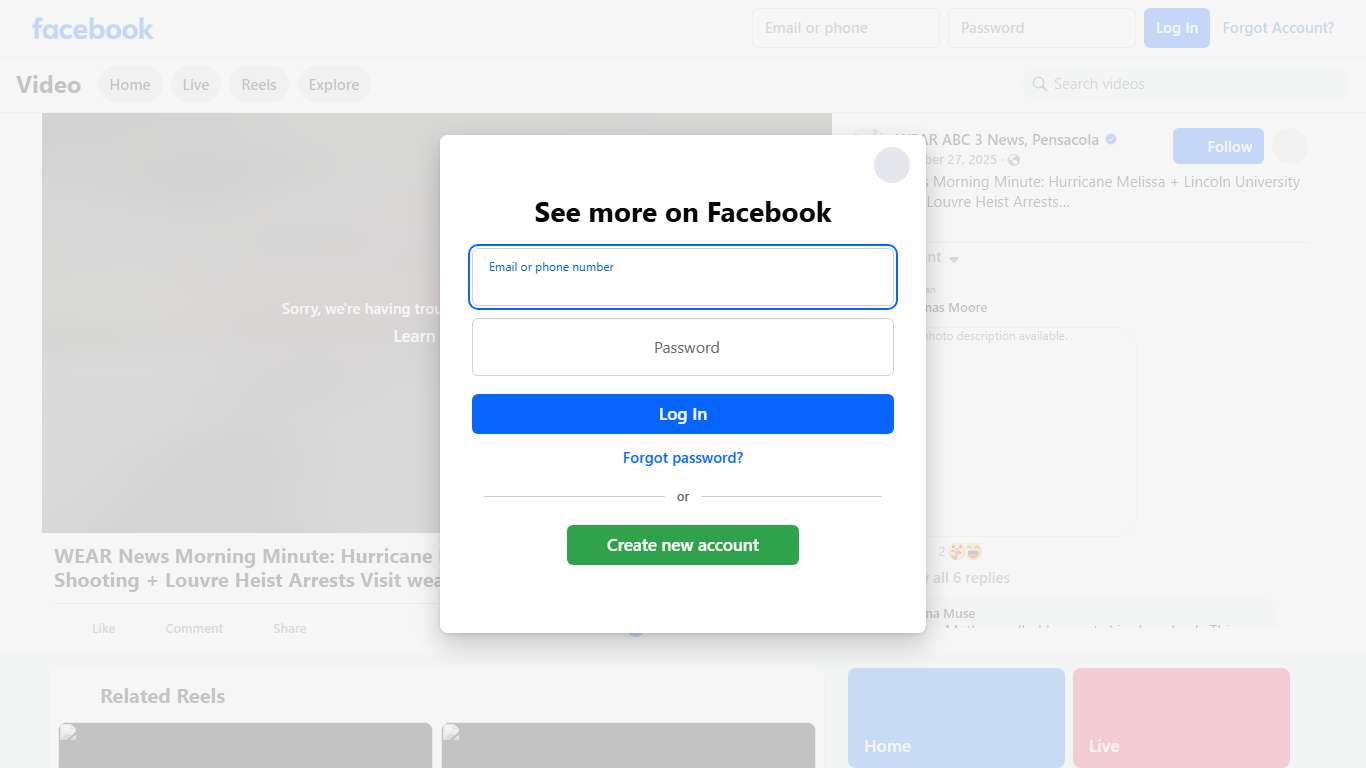Image resolution: width=1366 pixels, height=768 pixels.
Task: Click the round more-options button beside Follow
Action: click(x=1290, y=146)
